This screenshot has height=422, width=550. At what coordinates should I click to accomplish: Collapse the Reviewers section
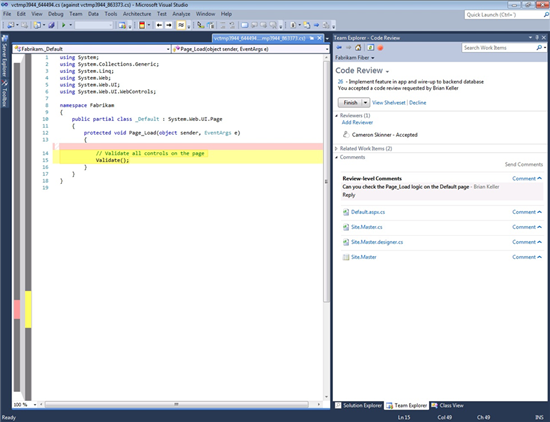(x=336, y=115)
